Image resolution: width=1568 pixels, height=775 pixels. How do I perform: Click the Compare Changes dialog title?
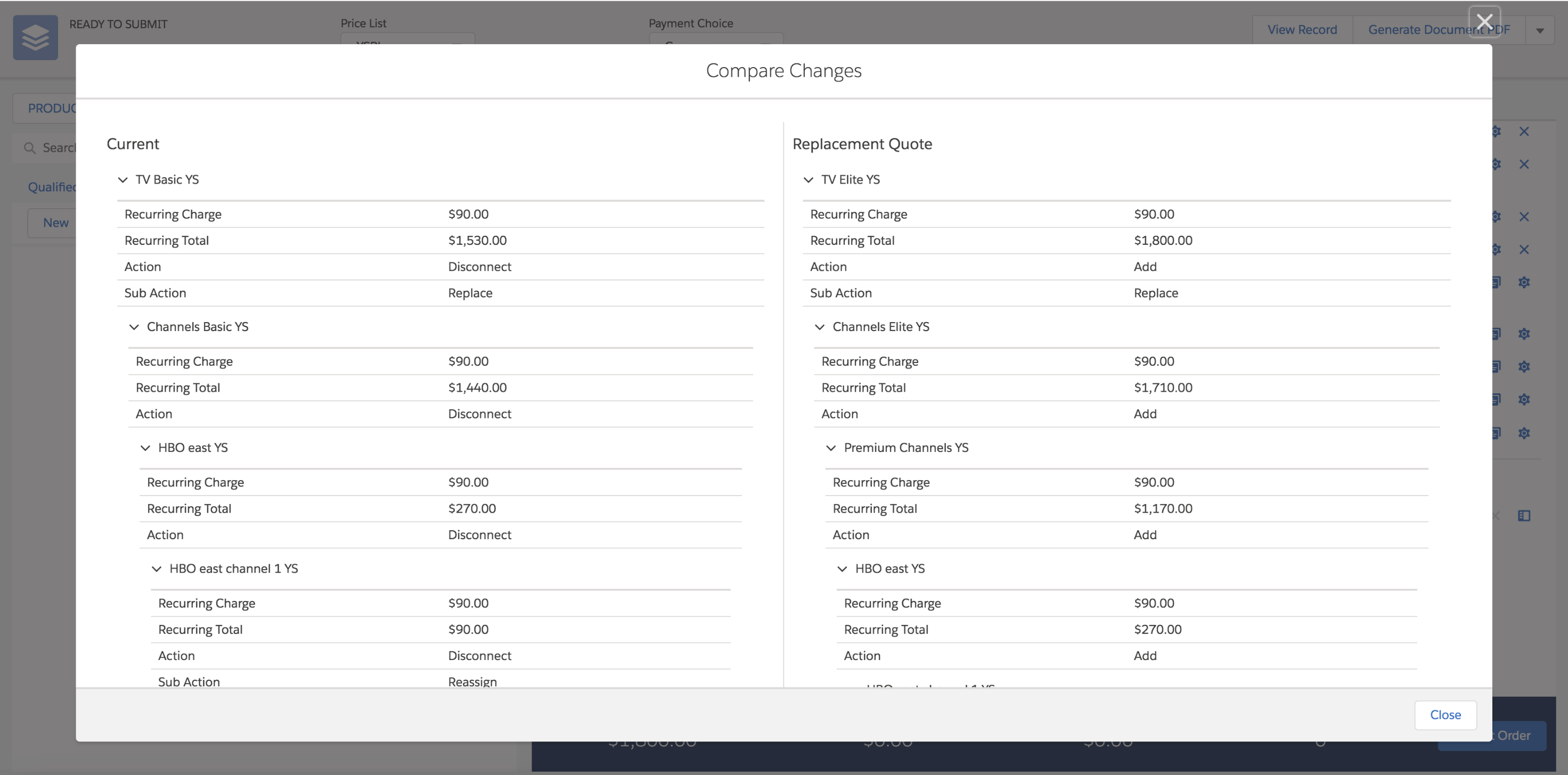783,71
